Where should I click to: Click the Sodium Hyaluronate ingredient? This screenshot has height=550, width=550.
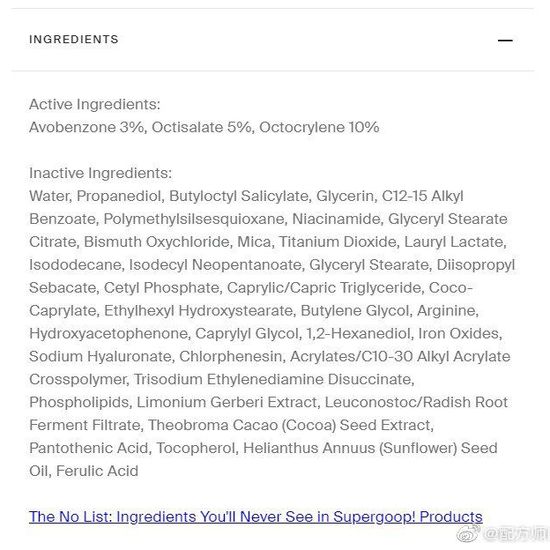tap(101, 356)
